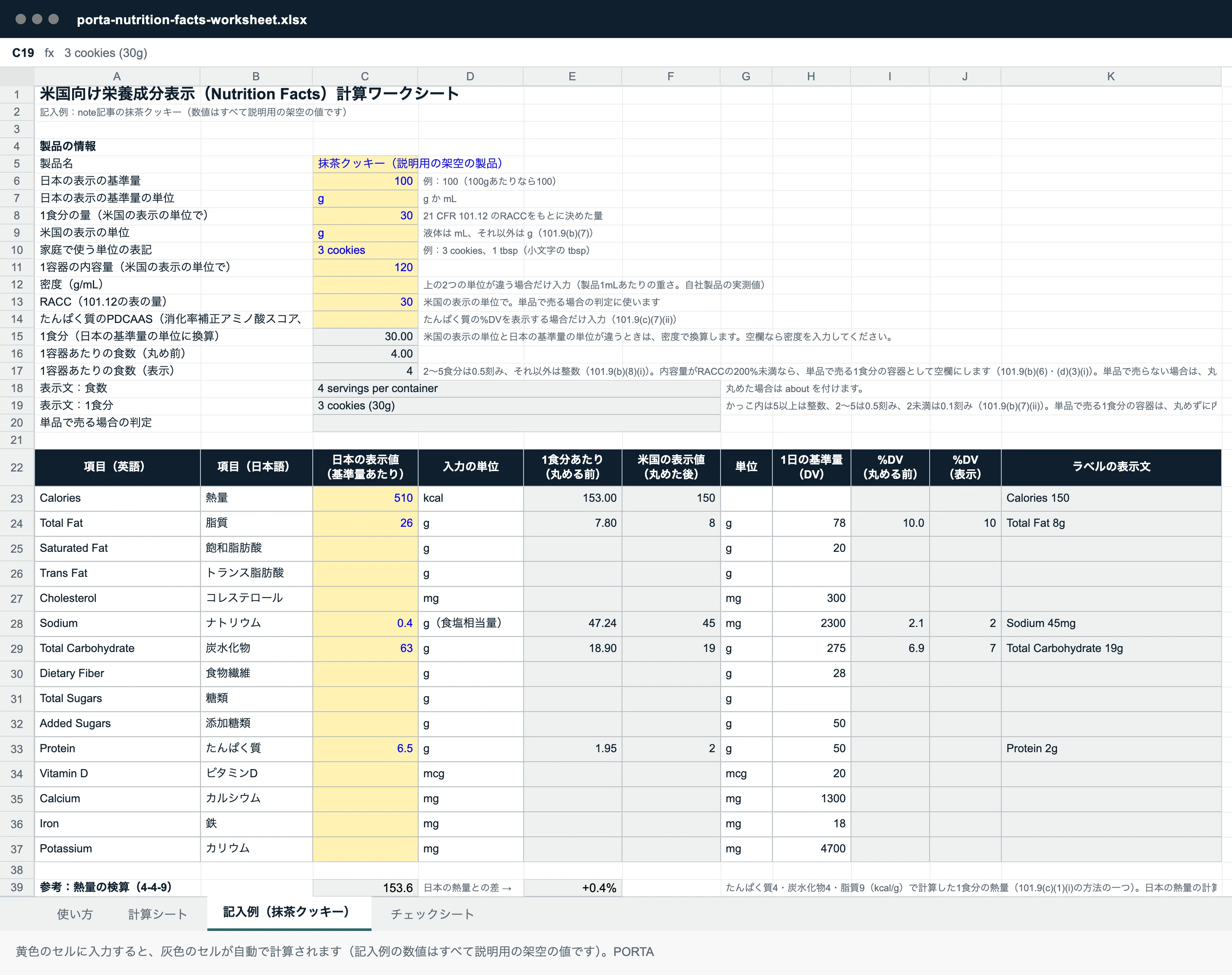Click the '4 servings per container' cell

pos(516,388)
